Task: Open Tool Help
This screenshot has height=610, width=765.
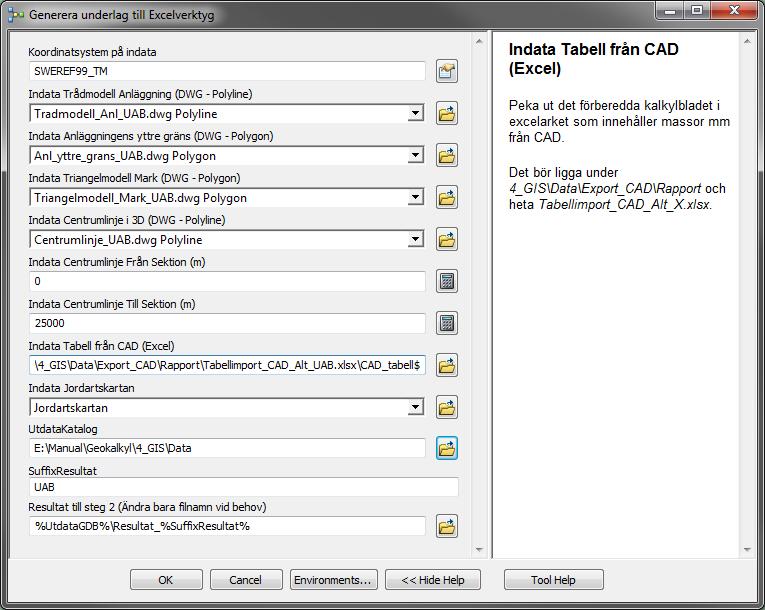Action: 554,580
